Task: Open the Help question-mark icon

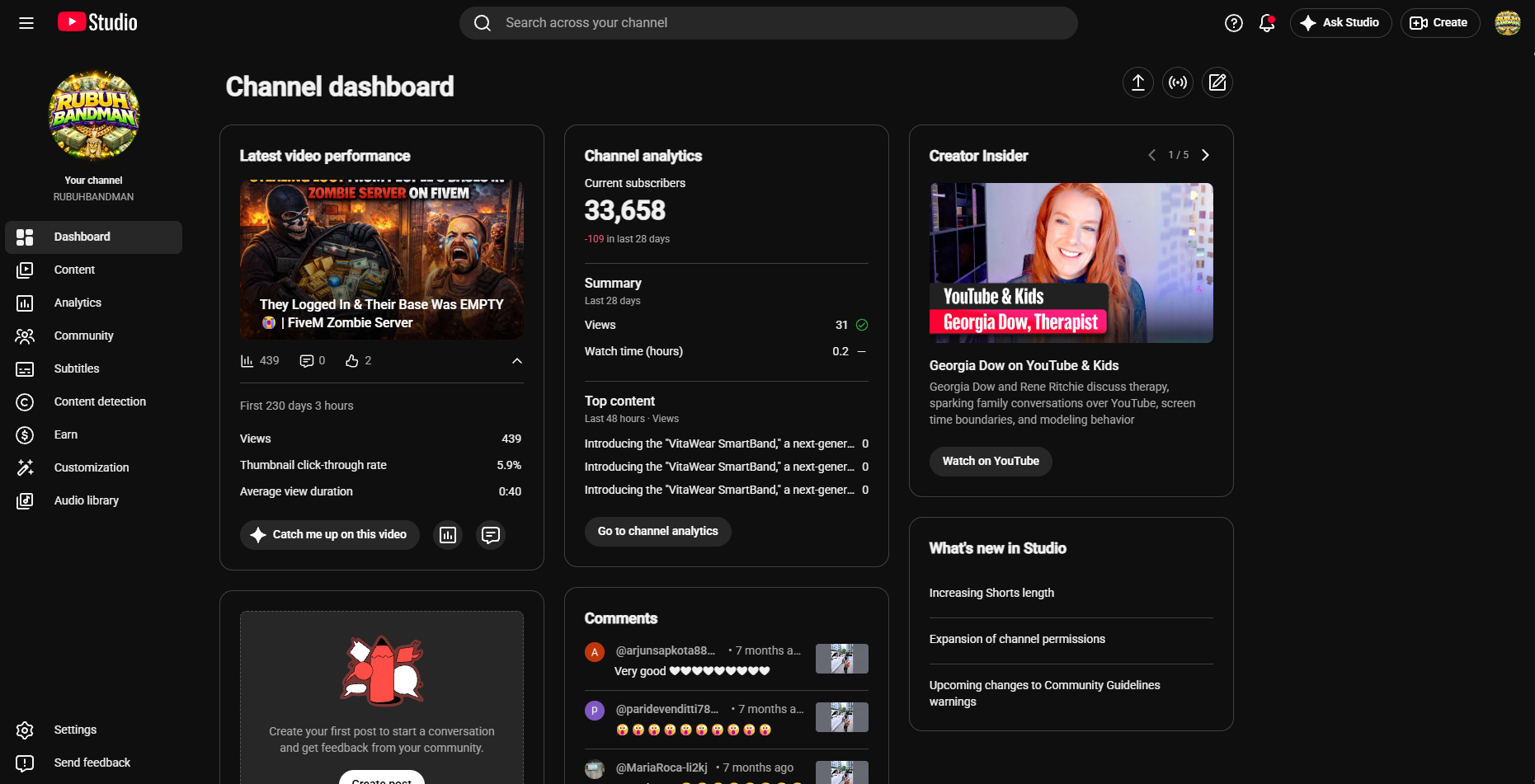Action: coord(1233,23)
